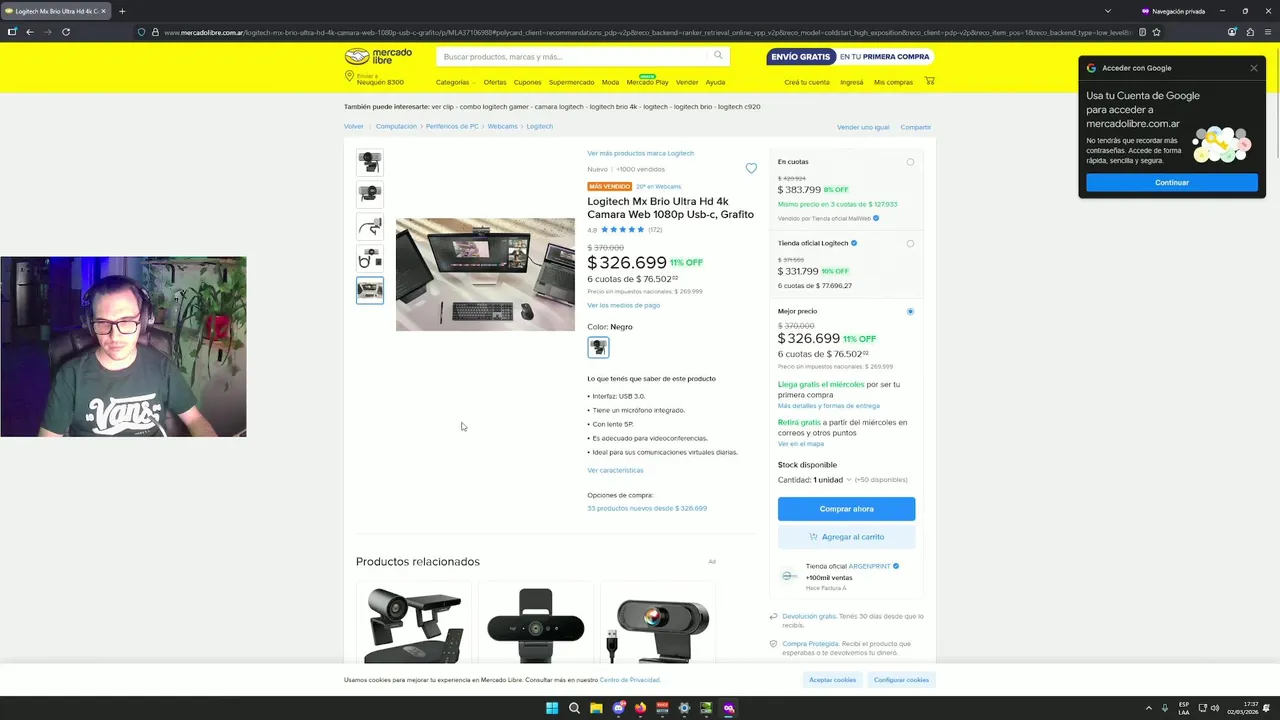The width and height of the screenshot is (1280, 720).
Task: Open a new browser tab
Action: point(122,11)
